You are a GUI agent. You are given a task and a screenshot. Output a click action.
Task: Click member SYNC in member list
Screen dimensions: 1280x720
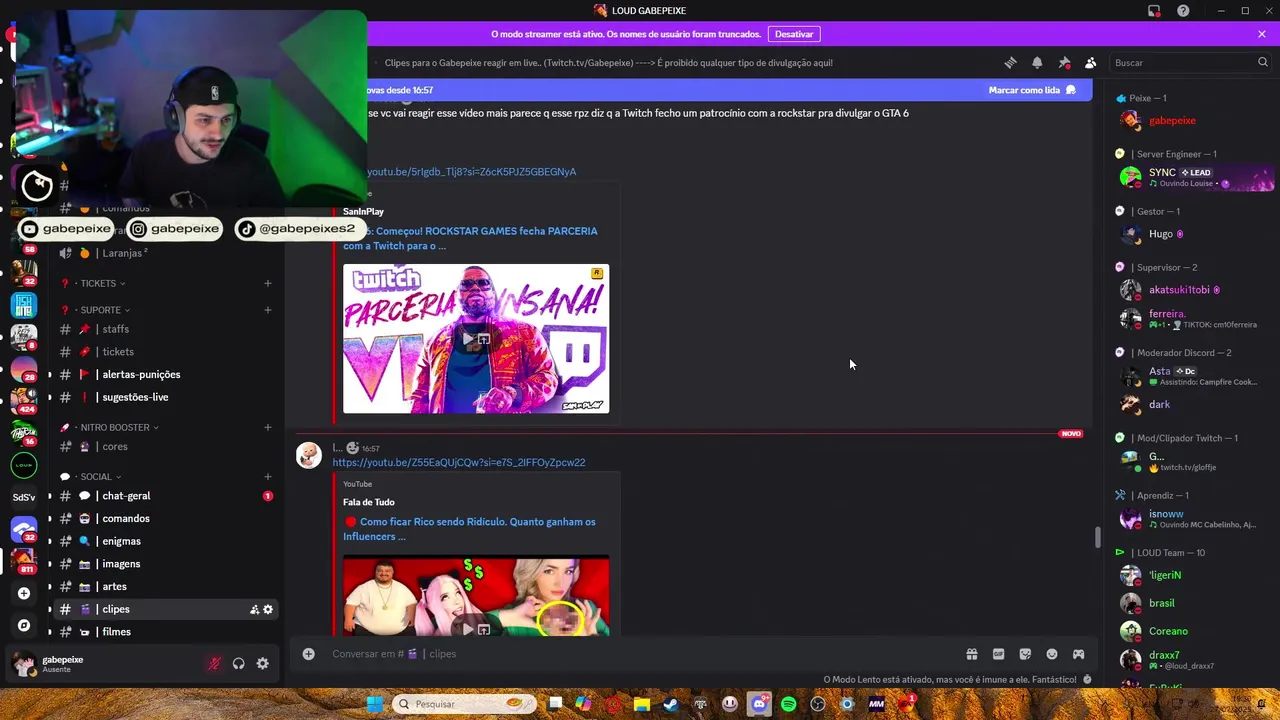pos(1195,177)
